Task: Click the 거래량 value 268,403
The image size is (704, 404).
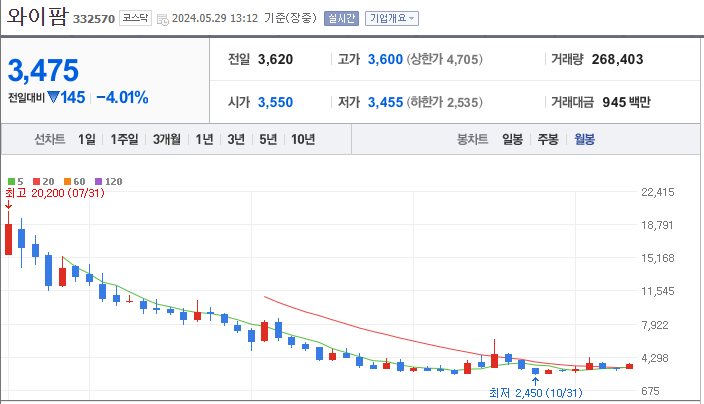Action: (x=617, y=59)
